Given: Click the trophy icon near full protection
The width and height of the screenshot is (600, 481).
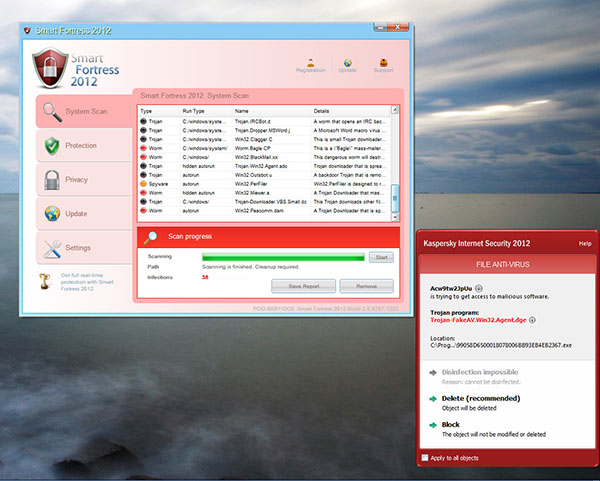Looking at the screenshot, I should tap(45, 281).
